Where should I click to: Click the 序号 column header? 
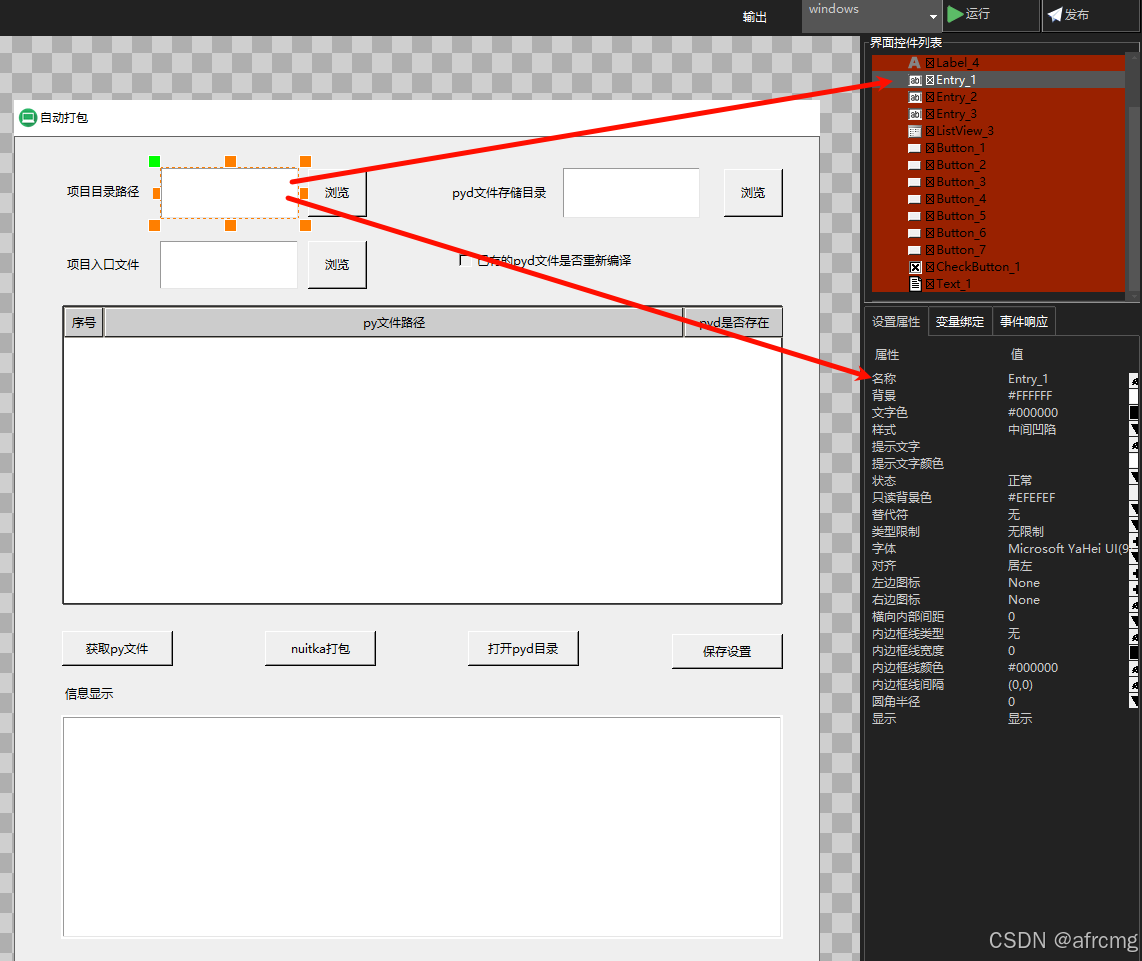(84, 322)
